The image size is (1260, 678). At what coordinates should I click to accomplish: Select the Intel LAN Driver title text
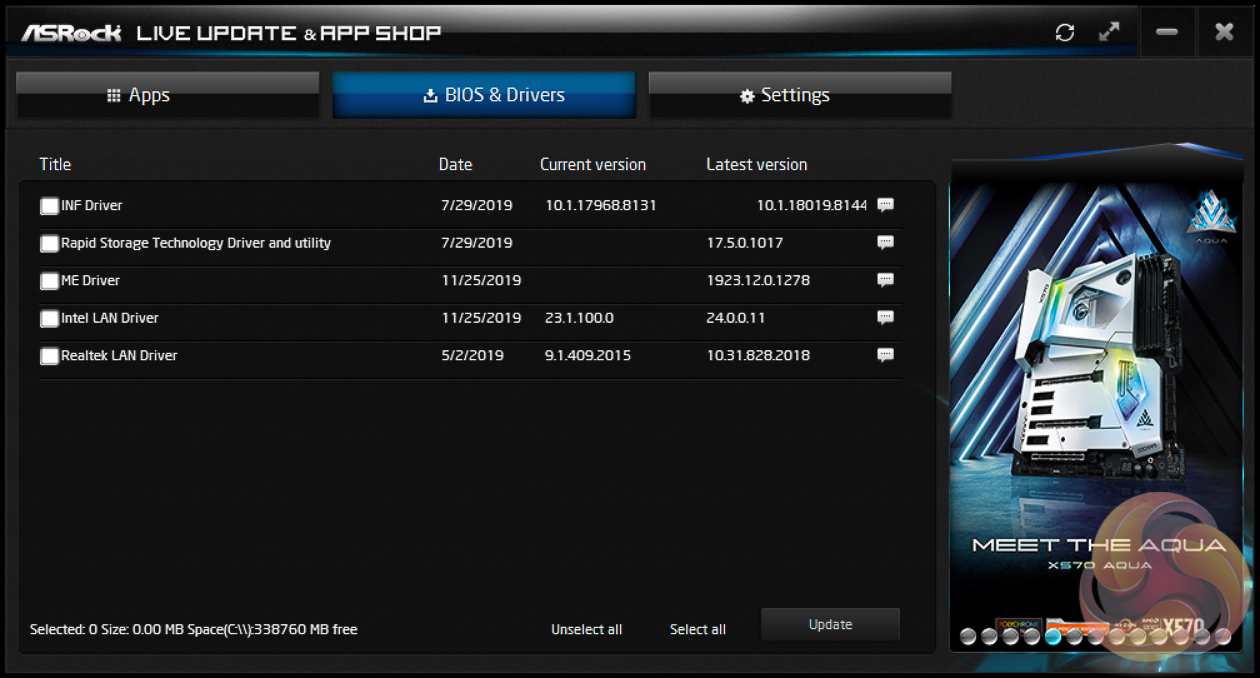click(110, 318)
